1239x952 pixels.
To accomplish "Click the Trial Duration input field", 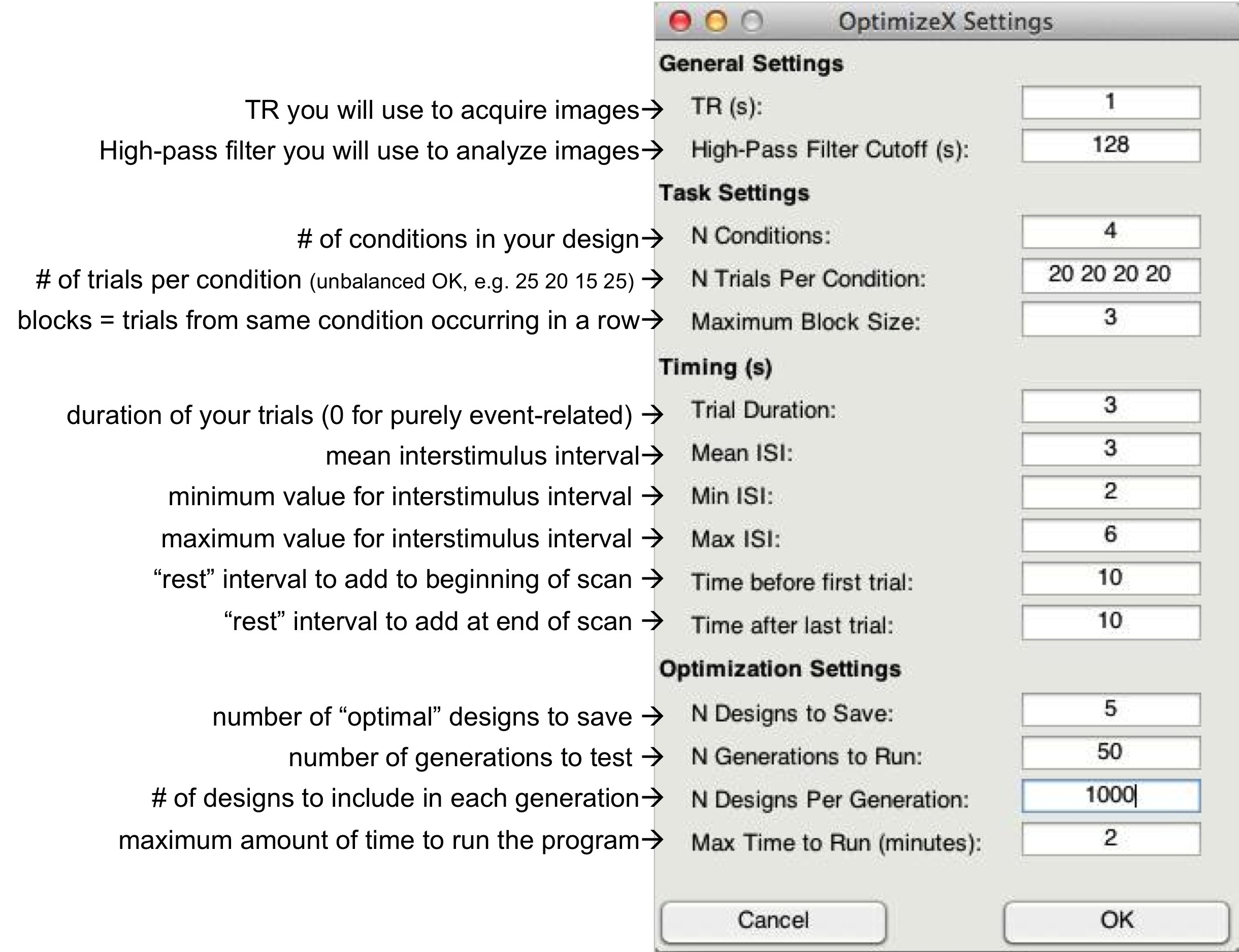I will [x=1111, y=406].
